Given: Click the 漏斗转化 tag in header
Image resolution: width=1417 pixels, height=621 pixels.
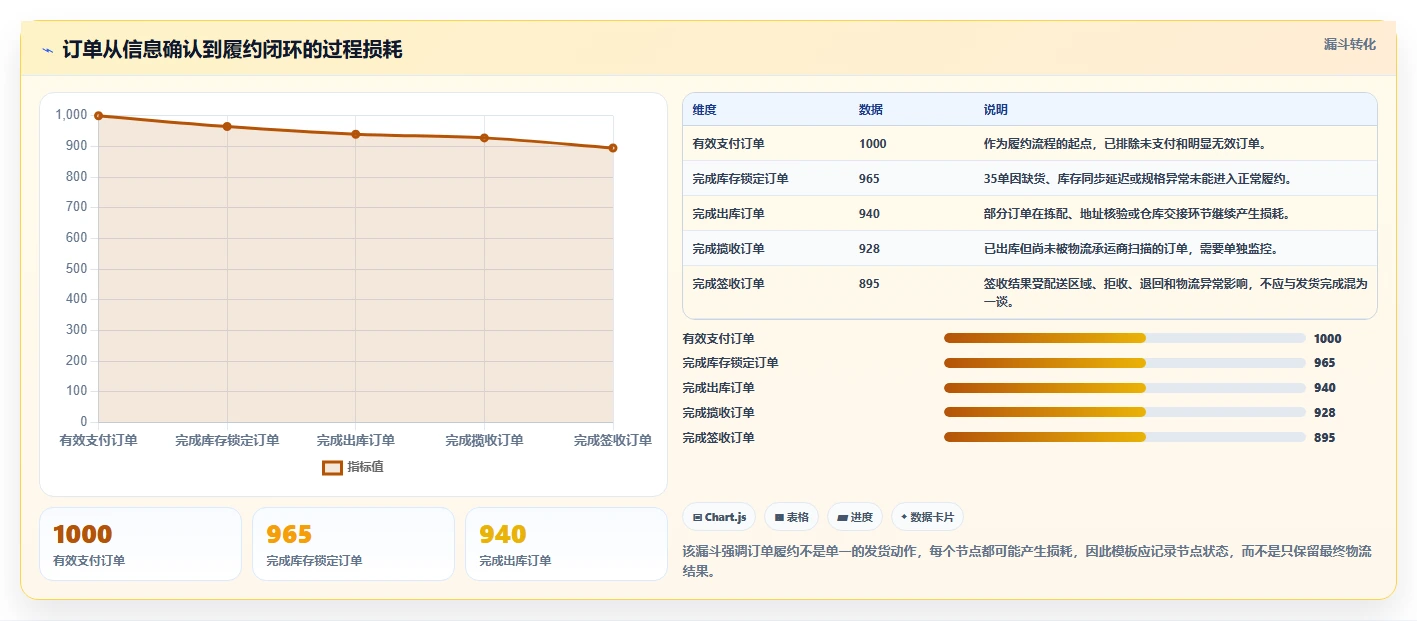Looking at the screenshot, I should tap(1349, 44).
